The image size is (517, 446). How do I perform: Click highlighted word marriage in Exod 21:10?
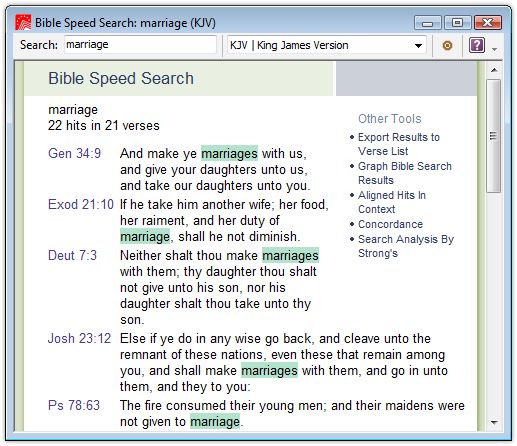point(145,236)
